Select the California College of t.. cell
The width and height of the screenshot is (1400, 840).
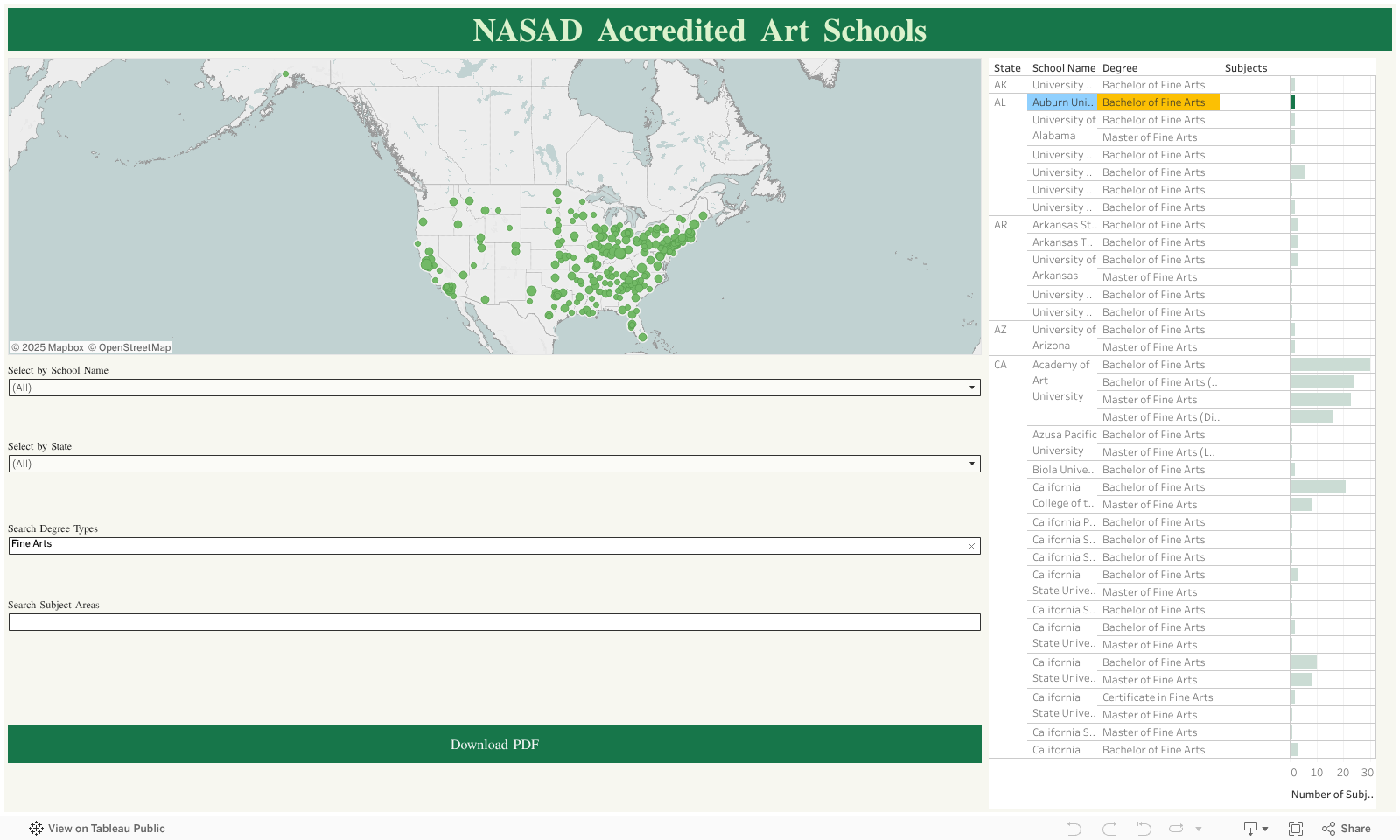[1063, 495]
